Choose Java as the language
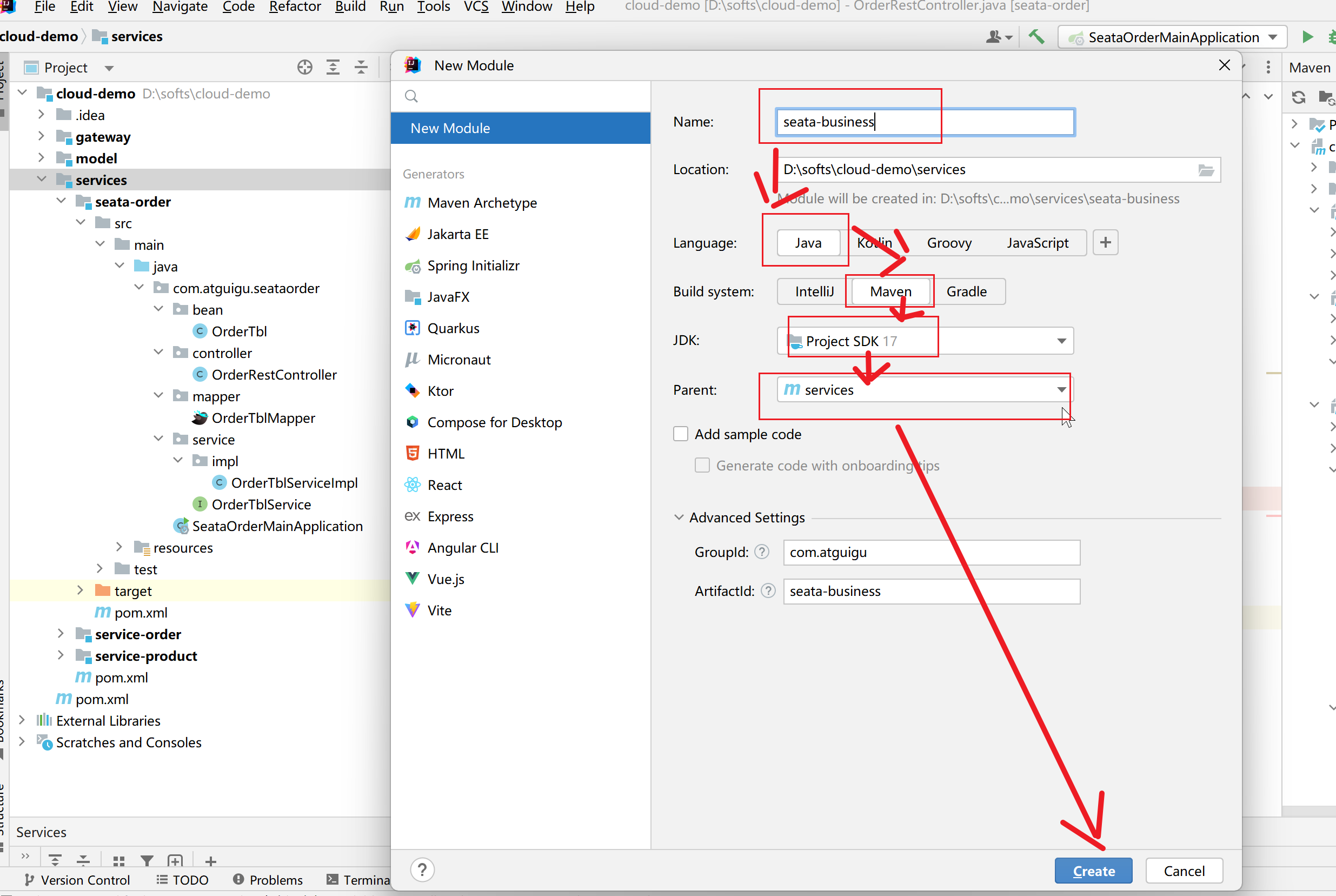Image resolution: width=1336 pixels, height=896 pixels. click(x=808, y=243)
